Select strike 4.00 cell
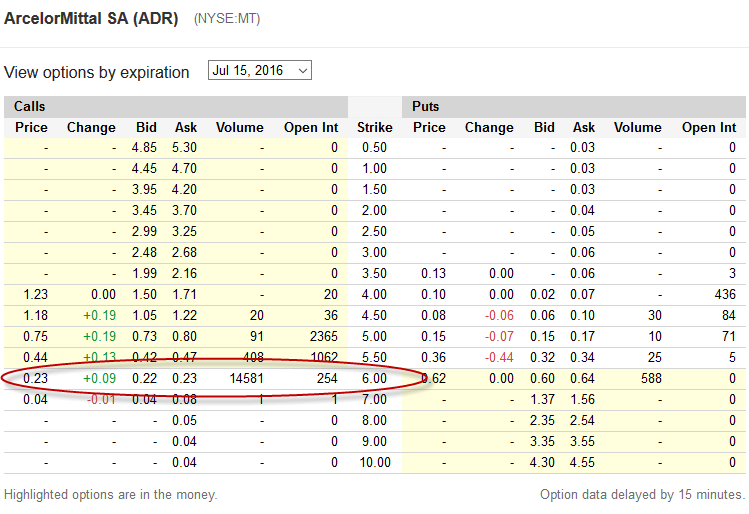The image size is (749, 514). tap(374, 295)
